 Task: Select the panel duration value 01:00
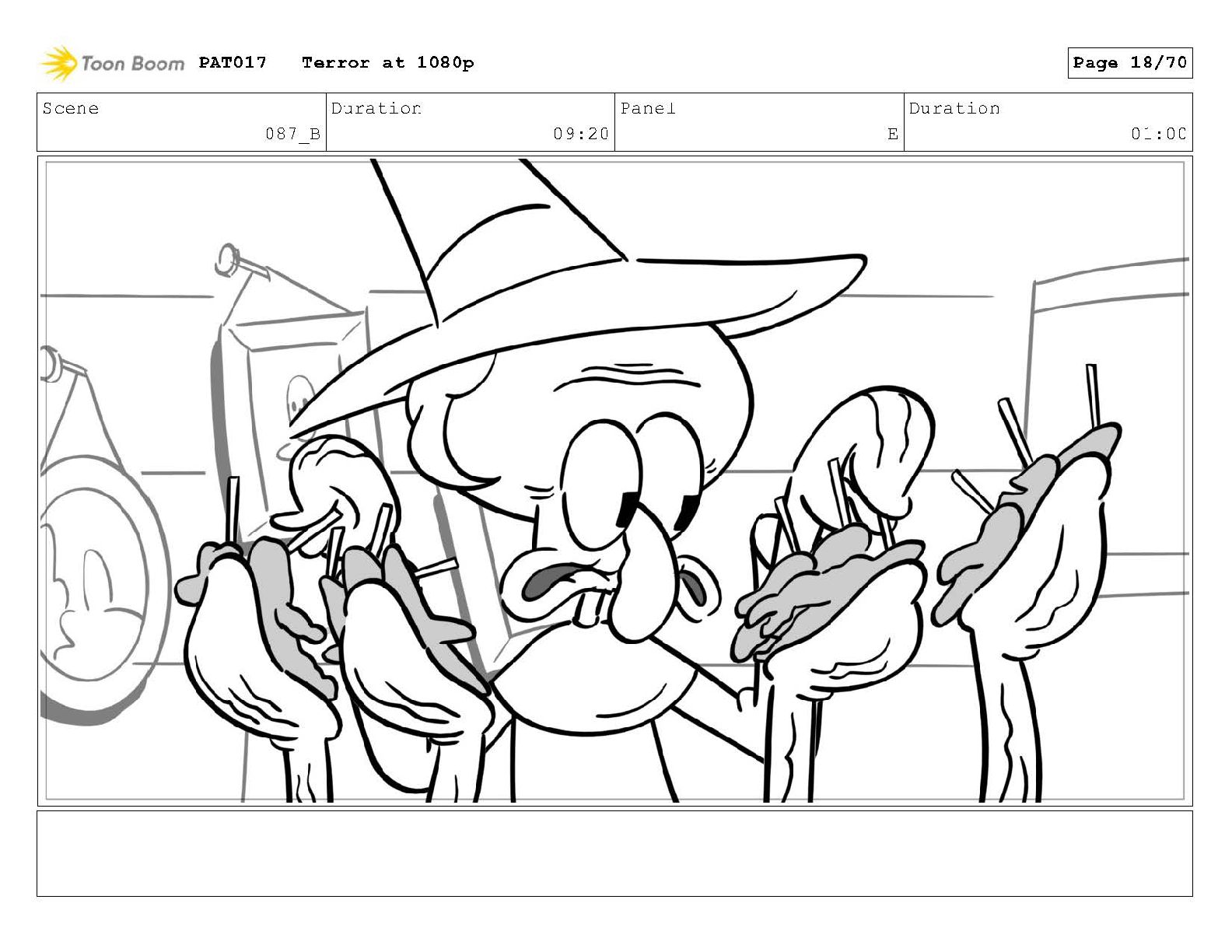(1159, 134)
